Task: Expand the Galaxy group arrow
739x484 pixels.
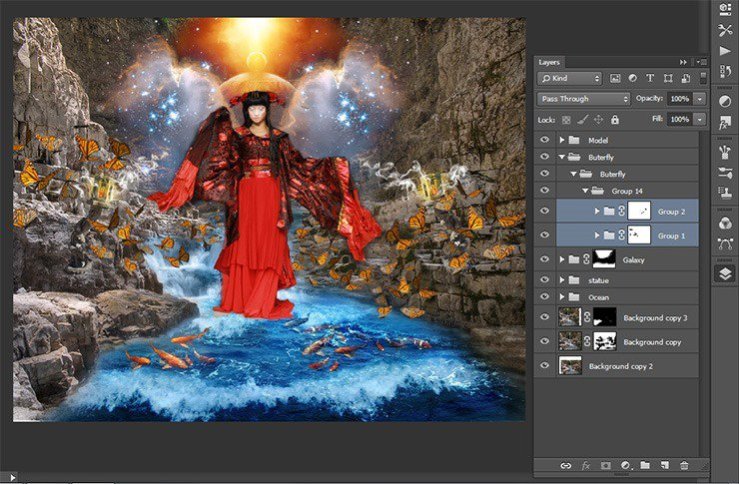Action: pos(562,259)
